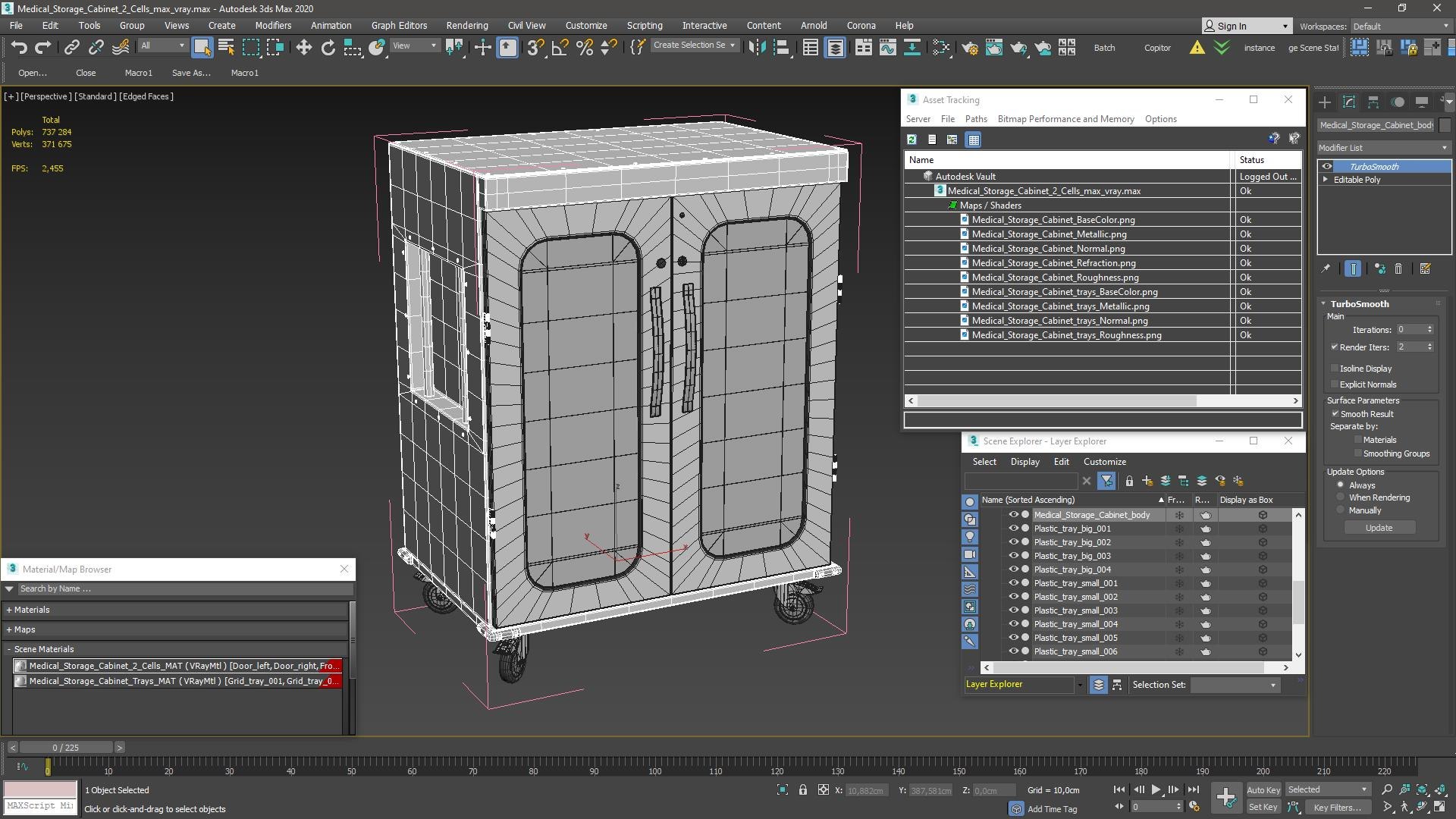Open the Graph Editors menu
This screenshot has width=1456, height=819.
(399, 25)
